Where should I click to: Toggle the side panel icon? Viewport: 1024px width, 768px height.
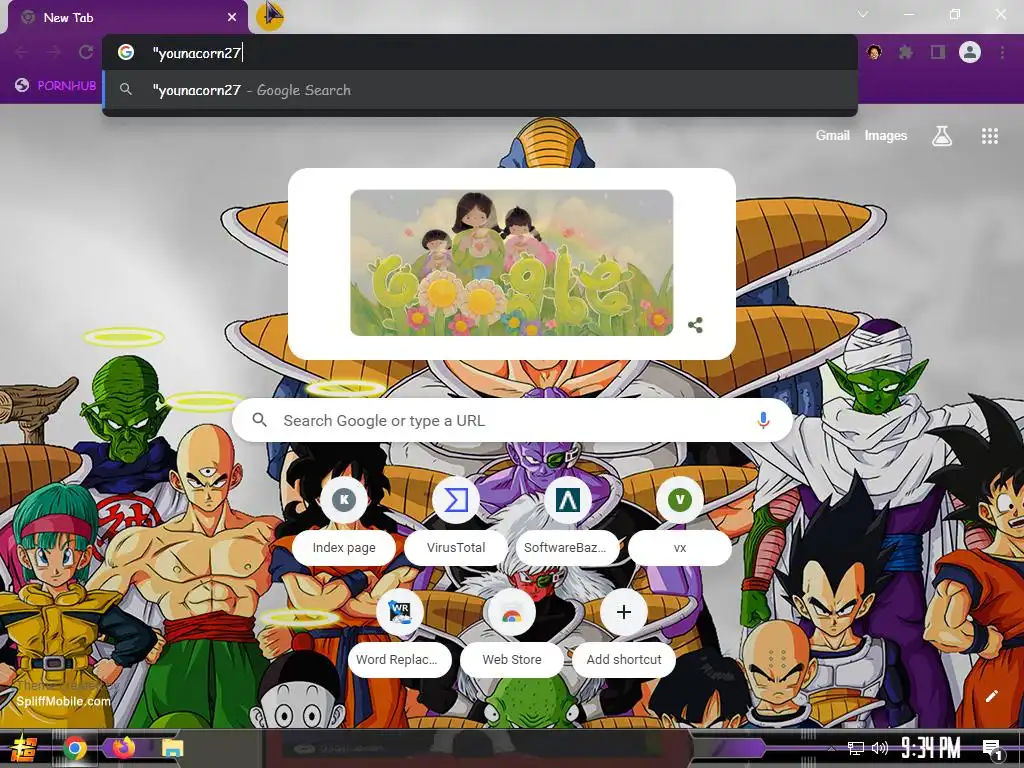tap(938, 52)
